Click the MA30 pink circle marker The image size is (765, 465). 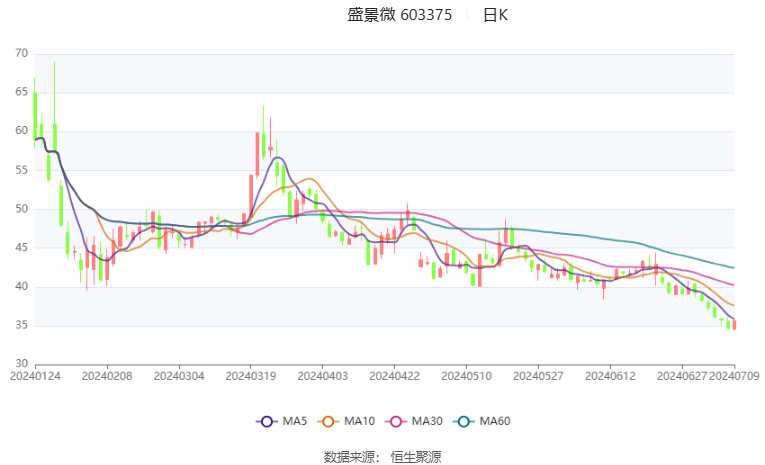[x=396, y=422]
